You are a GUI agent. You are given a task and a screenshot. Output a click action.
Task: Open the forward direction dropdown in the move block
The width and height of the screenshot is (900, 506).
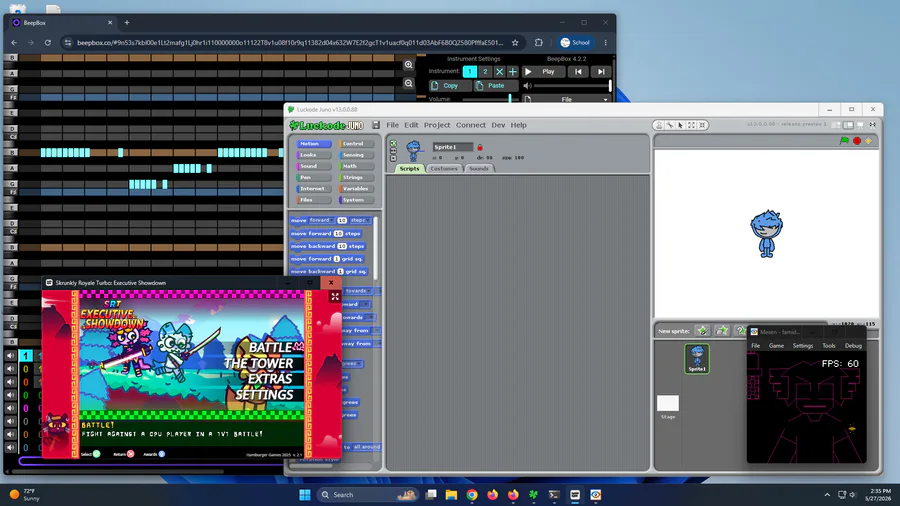[x=322, y=220]
